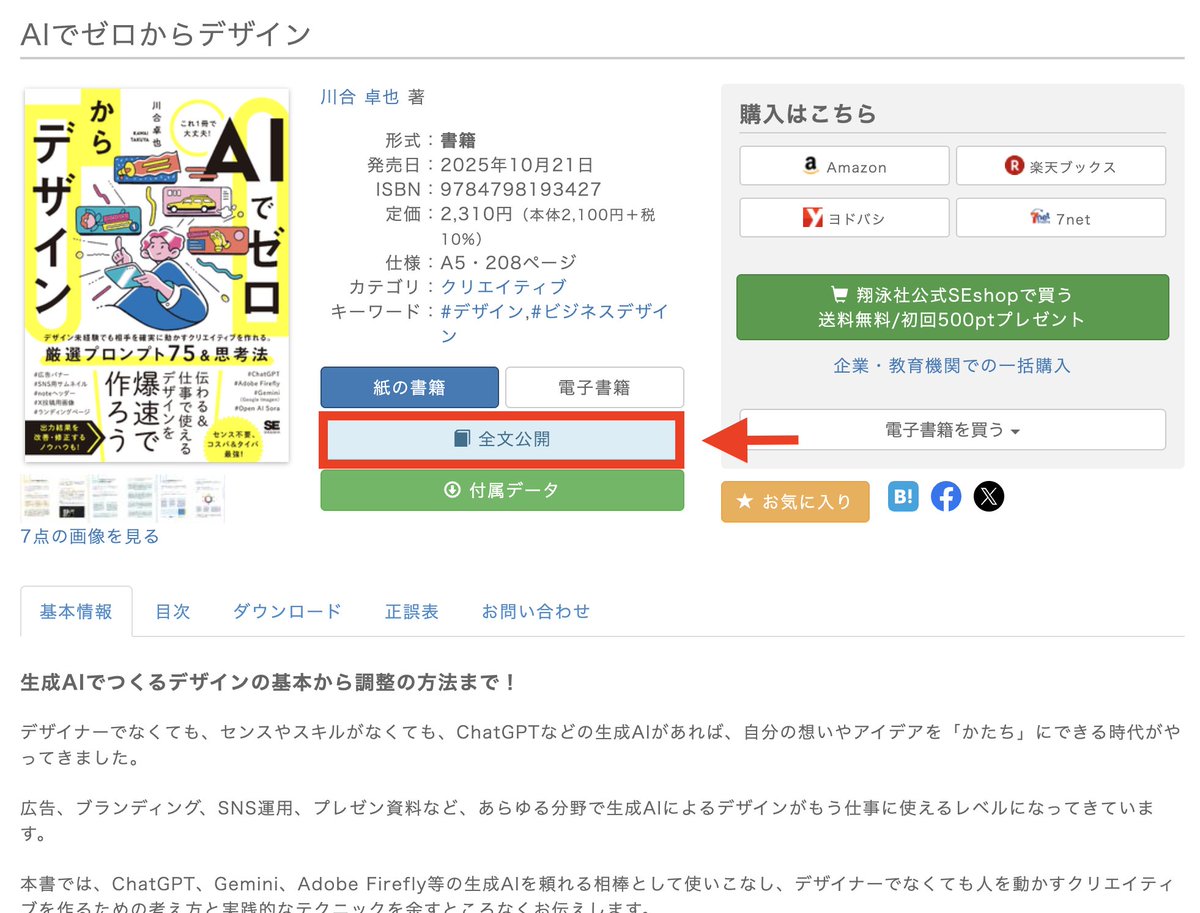Click page heading AIでゼロからデザイン
The image size is (1200, 913).
166,34
